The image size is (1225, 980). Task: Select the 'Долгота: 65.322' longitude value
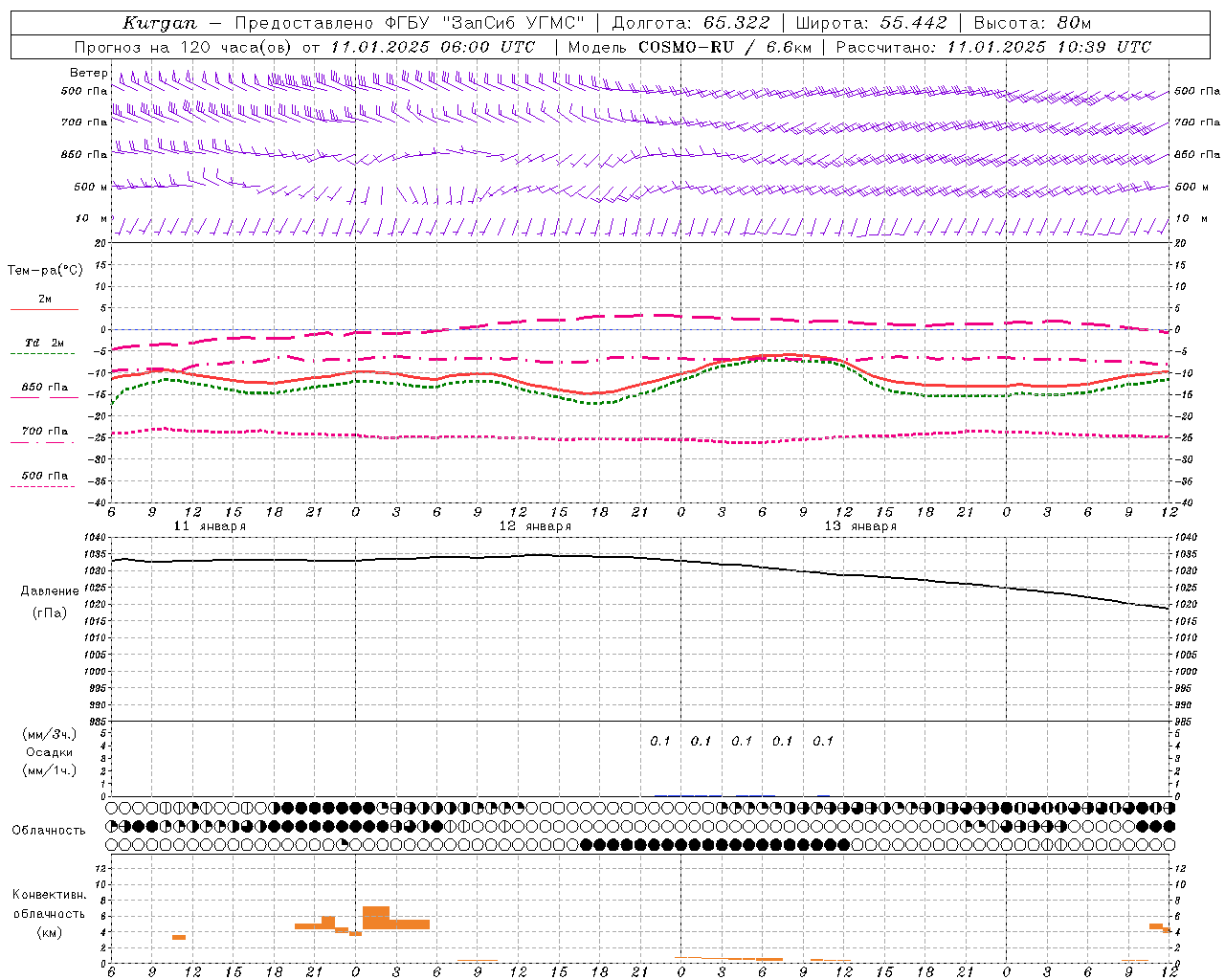pyautogui.click(x=691, y=23)
